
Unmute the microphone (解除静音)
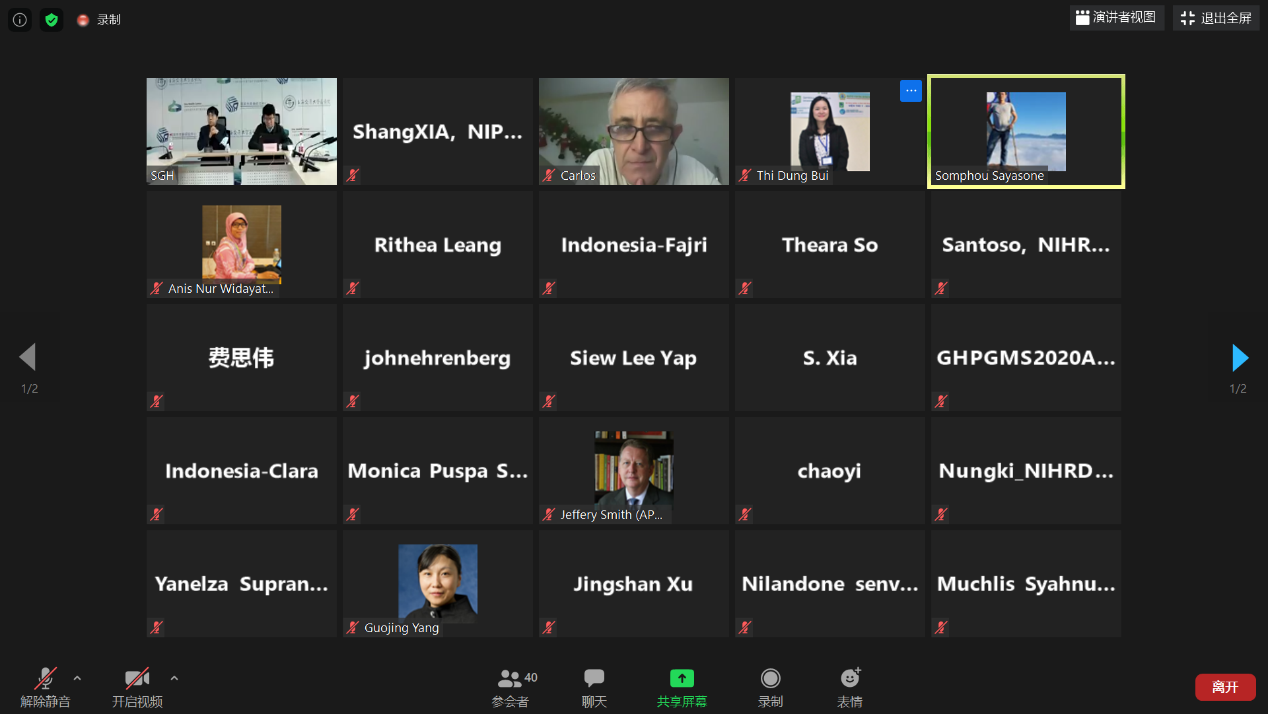click(45, 687)
